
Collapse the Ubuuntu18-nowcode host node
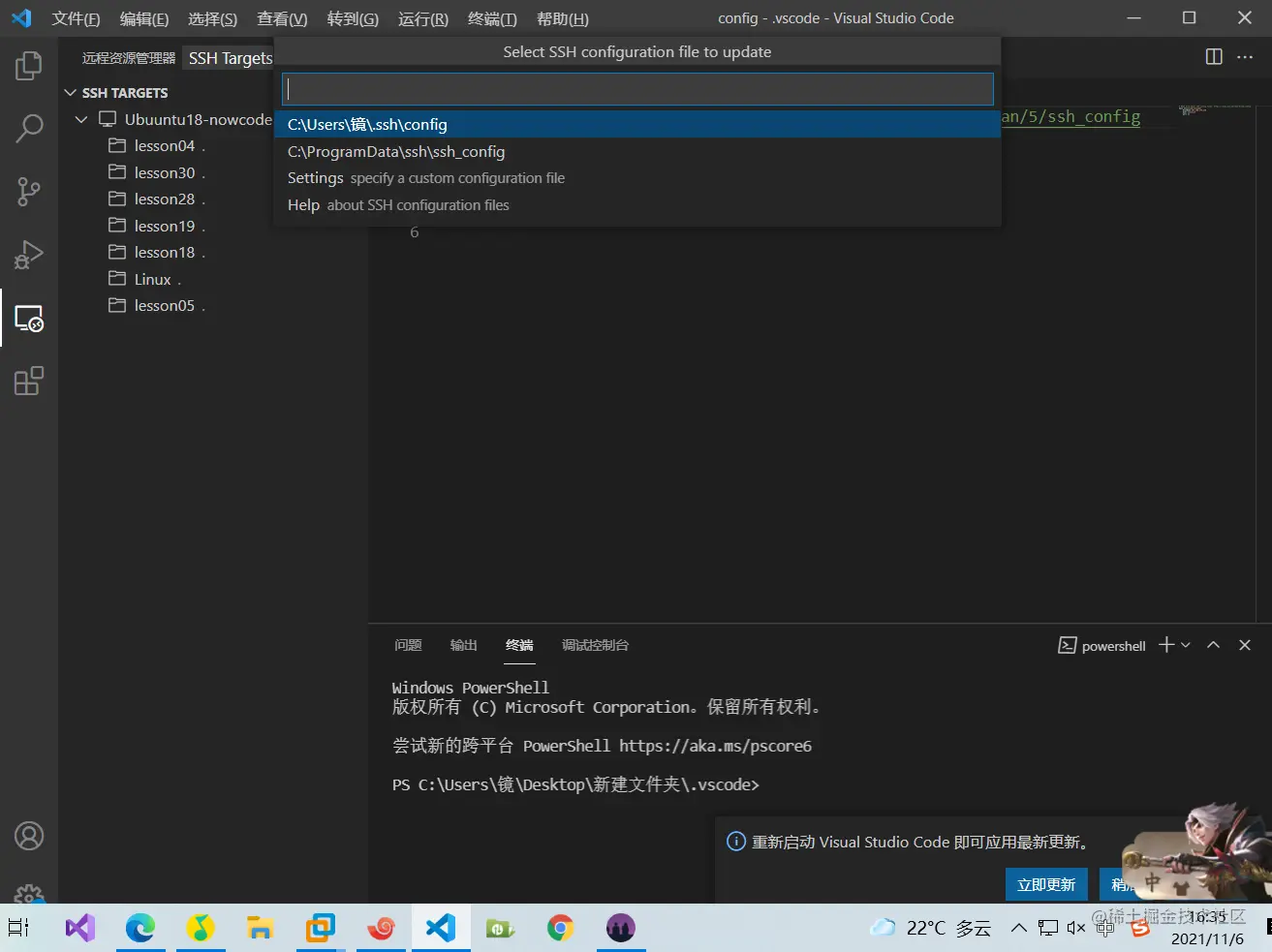(x=81, y=119)
